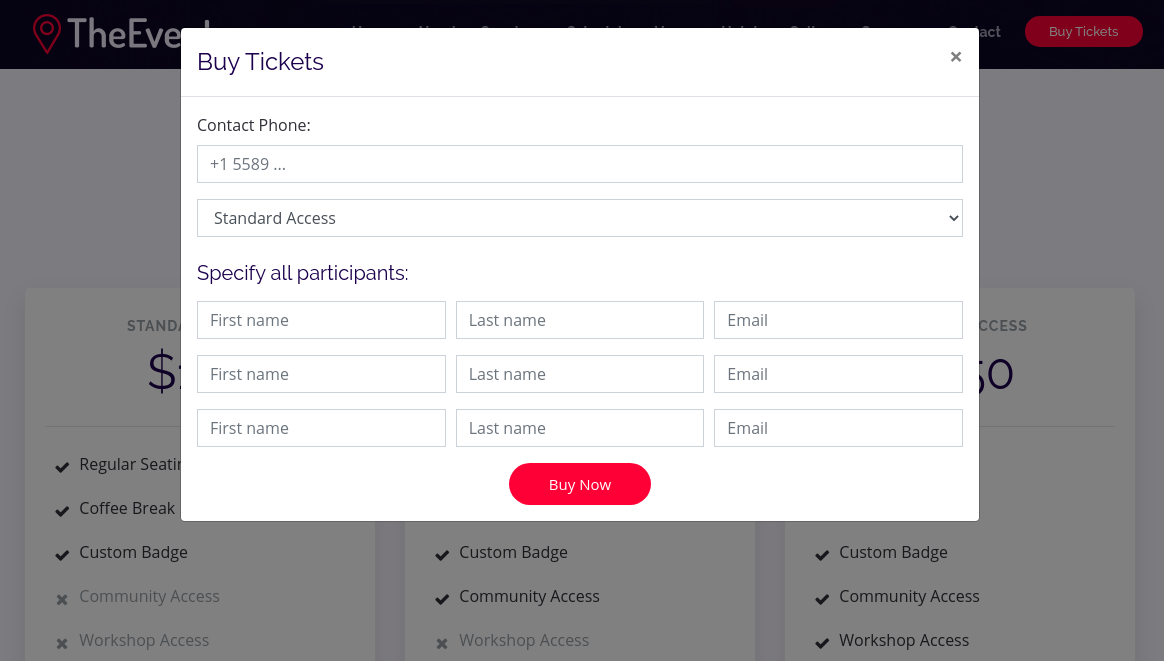Click checkmark icon beside Coffee Break
1164x661 pixels.
click(x=62, y=510)
